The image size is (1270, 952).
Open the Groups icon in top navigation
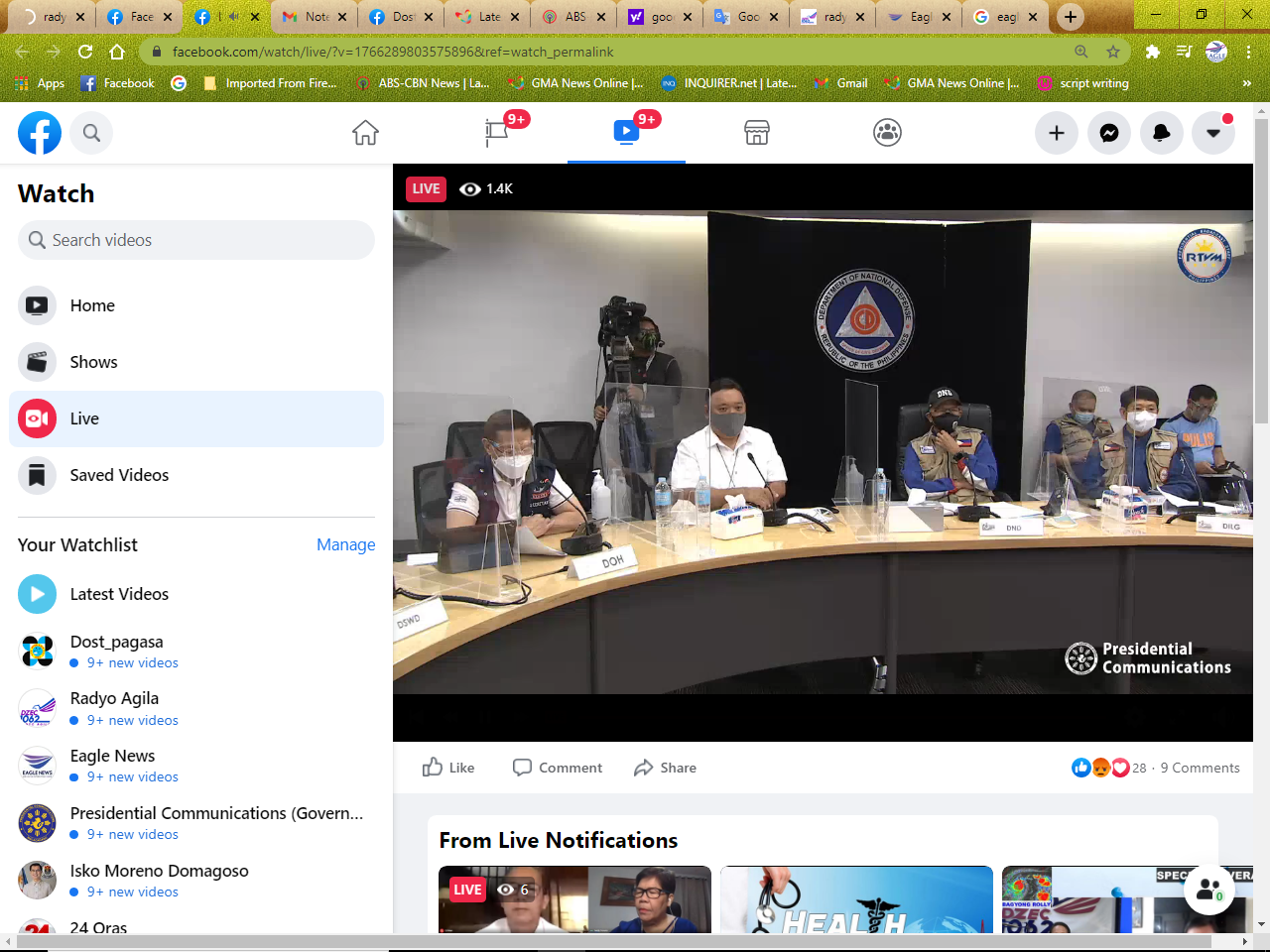click(x=887, y=133)
